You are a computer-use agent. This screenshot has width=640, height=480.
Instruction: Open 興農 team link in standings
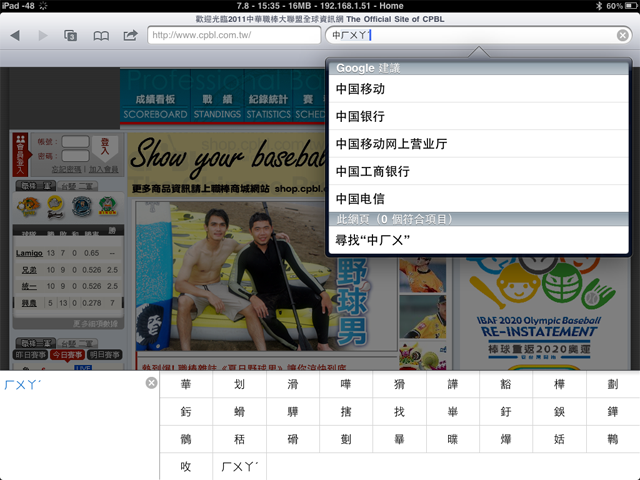[x=29, y=303]
